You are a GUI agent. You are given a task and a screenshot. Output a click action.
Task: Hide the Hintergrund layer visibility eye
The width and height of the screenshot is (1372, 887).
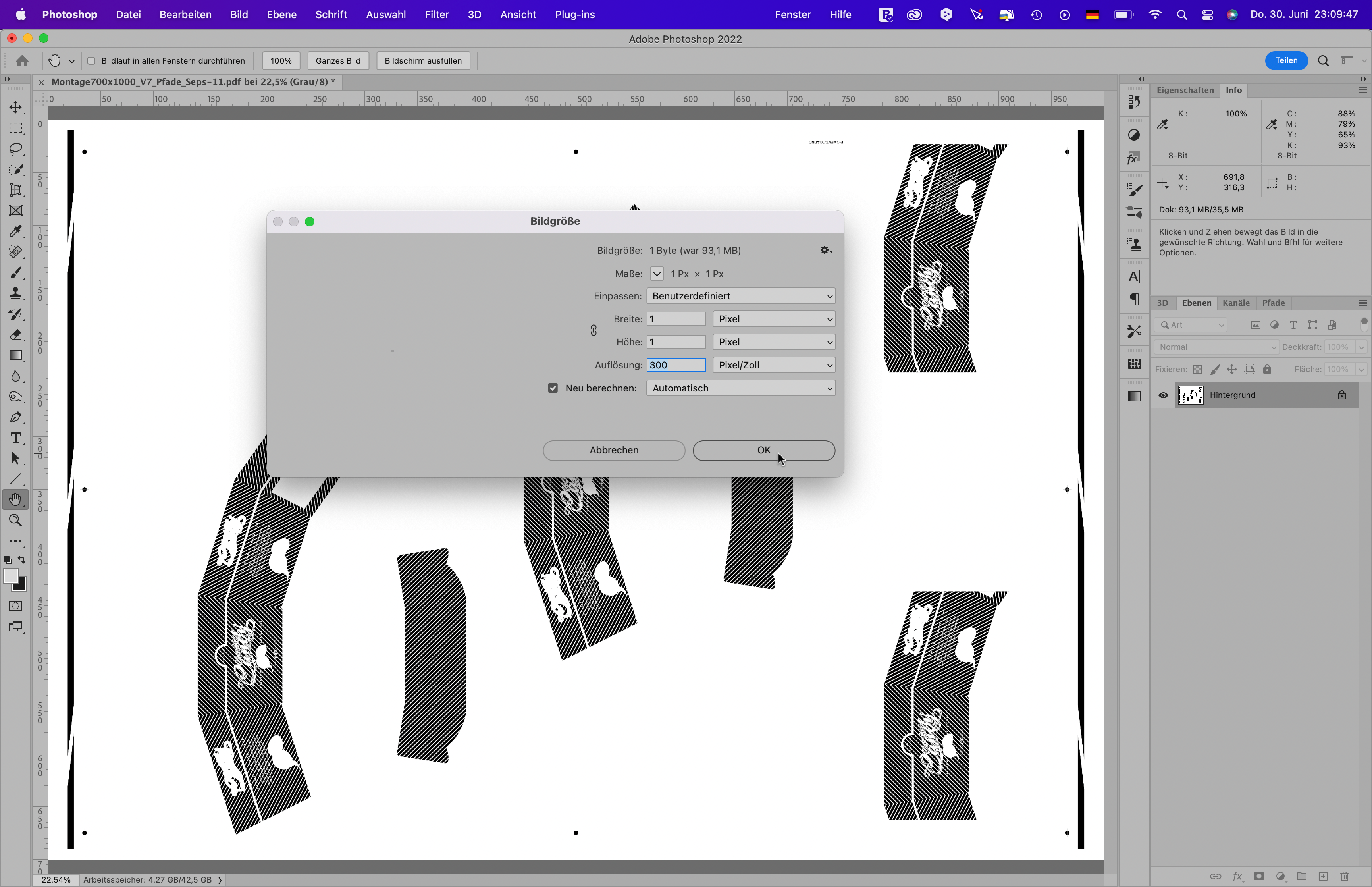[1163, 395]
